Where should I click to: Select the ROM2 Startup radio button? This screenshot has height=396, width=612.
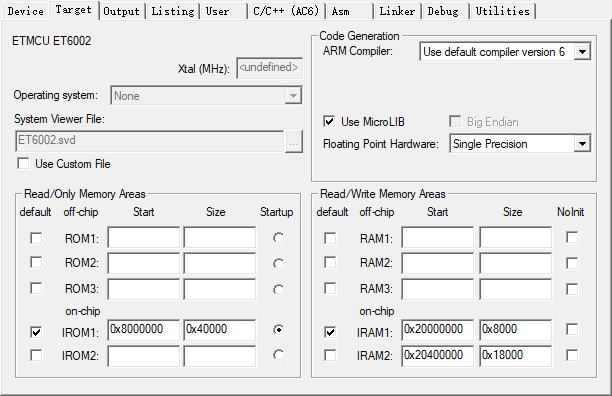click(x=278, y=264)
